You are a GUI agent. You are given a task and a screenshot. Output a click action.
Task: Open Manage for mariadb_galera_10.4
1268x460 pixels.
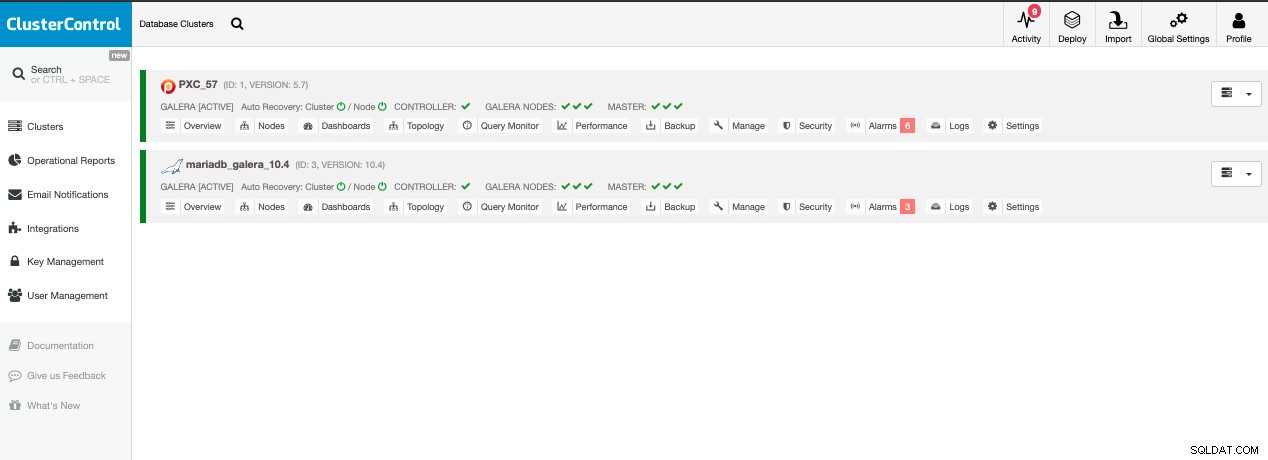pos(739,207)
